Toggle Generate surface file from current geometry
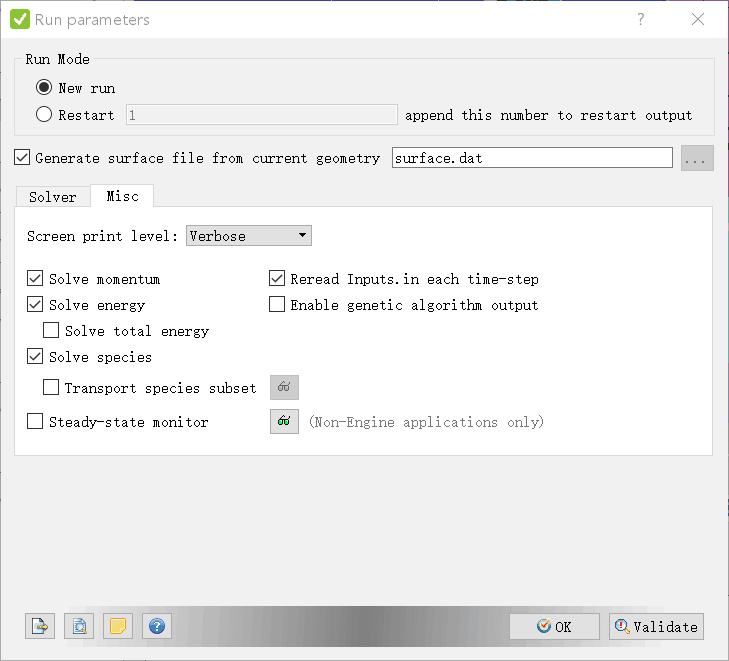 22,158
